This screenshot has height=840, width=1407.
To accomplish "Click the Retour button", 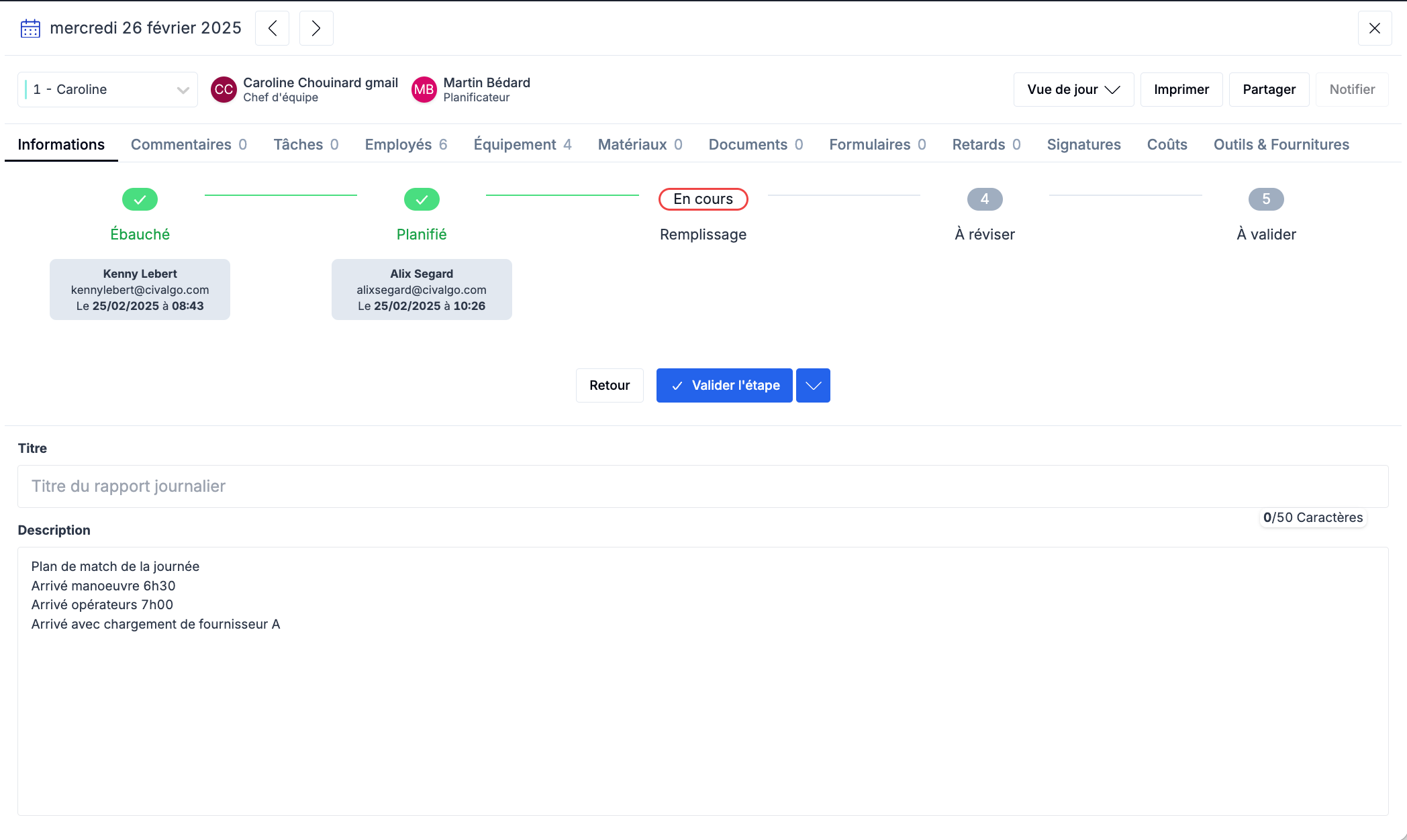I will 609,385.
